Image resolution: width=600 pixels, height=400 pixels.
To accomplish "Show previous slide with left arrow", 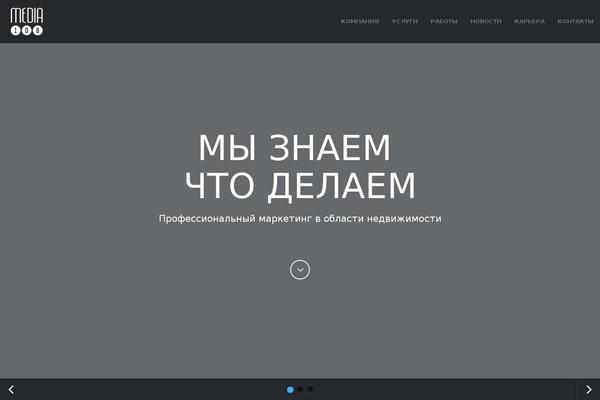I will [x=11, y=390].
